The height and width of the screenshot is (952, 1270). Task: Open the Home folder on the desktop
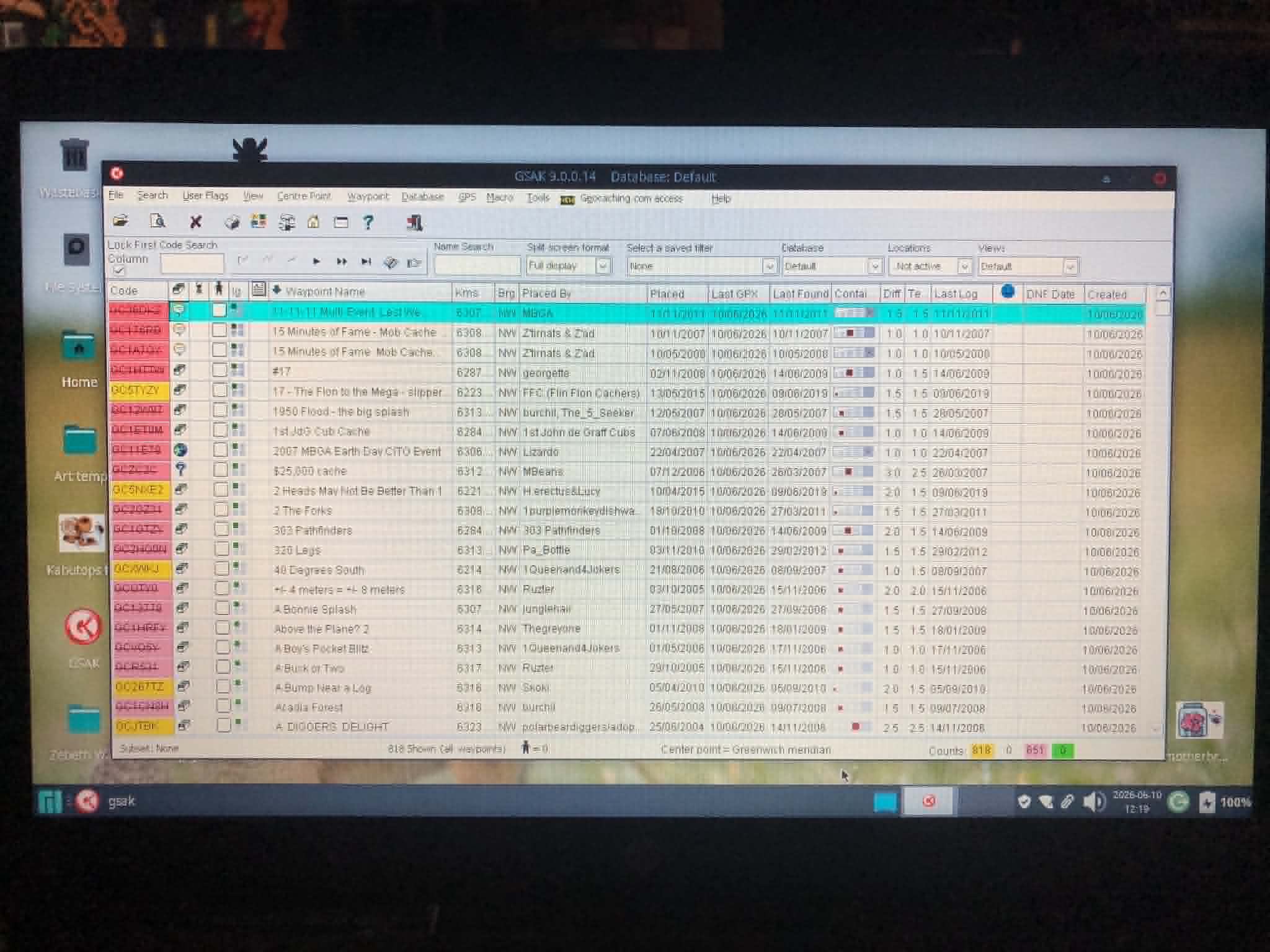[x=79, y=347]
